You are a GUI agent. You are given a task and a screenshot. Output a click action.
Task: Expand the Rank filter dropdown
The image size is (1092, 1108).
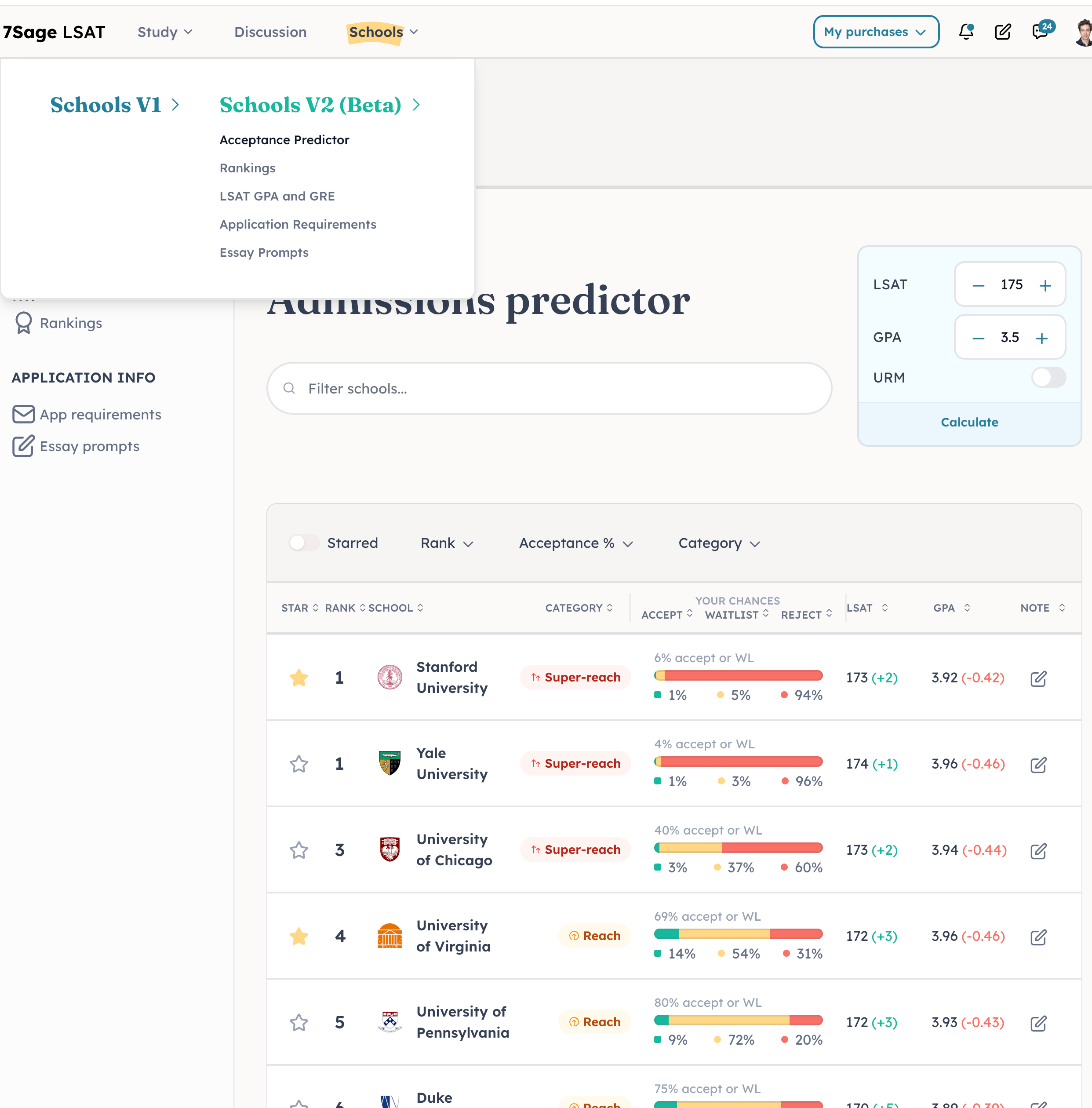click(x=447, y=543)
